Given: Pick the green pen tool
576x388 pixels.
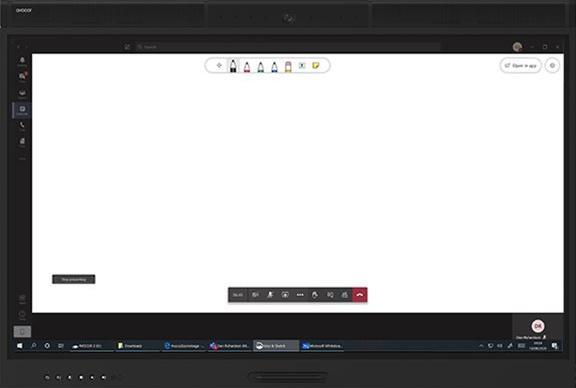Looking at the screenshot, I should [260, 66].
